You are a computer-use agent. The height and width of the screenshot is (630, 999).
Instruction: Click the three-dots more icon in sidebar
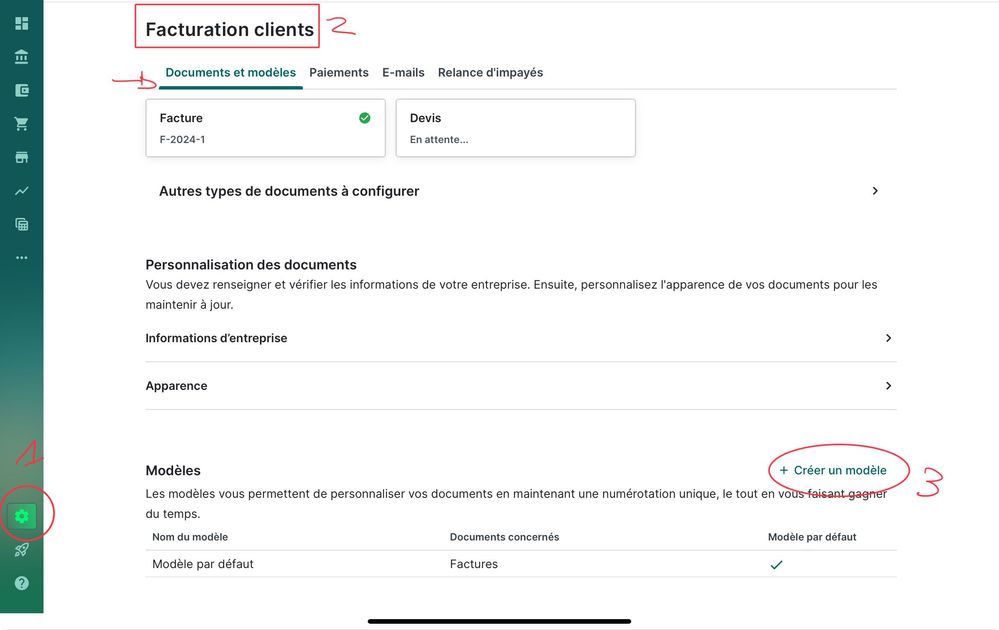(21, 257)
